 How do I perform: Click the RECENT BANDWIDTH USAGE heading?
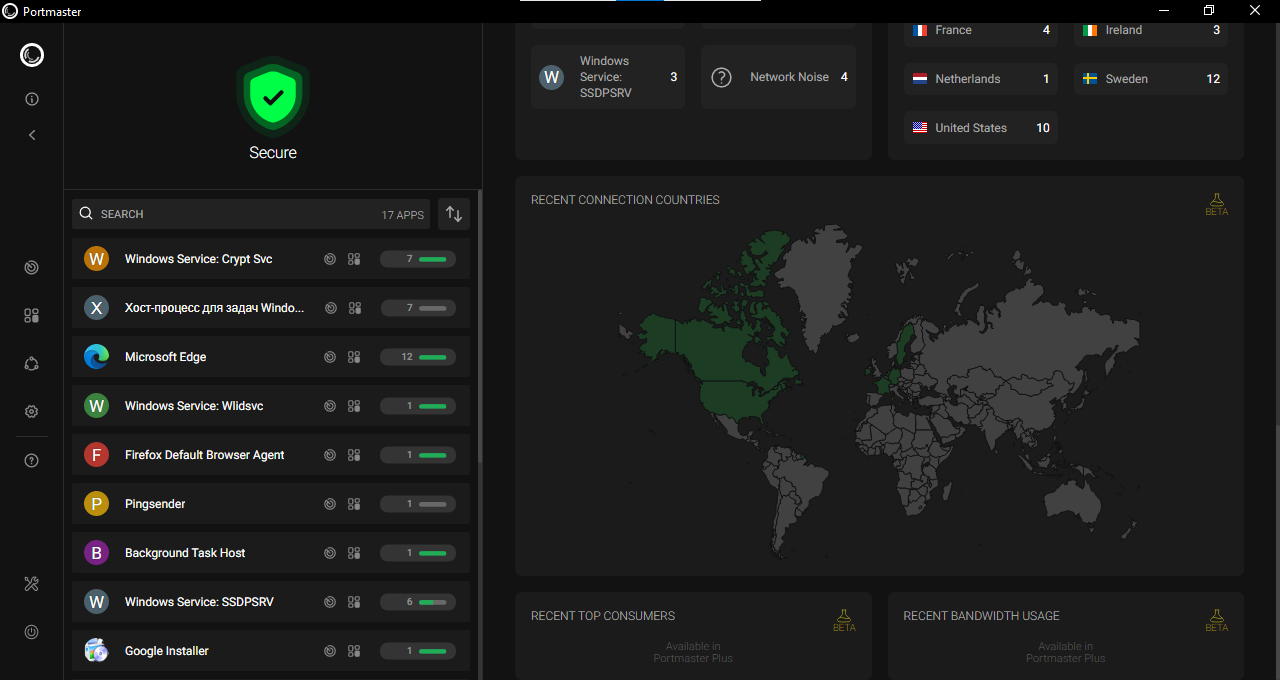[x=981, y=616]
